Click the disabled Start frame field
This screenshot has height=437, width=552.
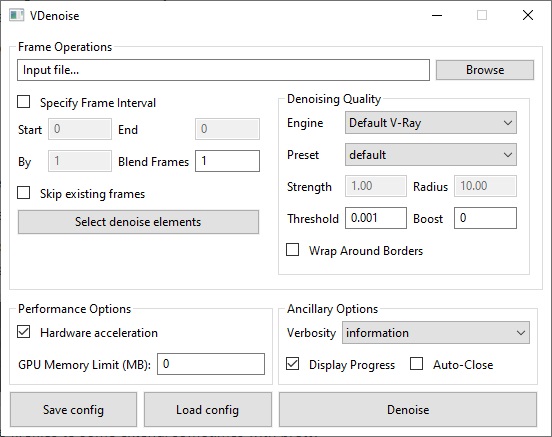[x=80, y=129]
